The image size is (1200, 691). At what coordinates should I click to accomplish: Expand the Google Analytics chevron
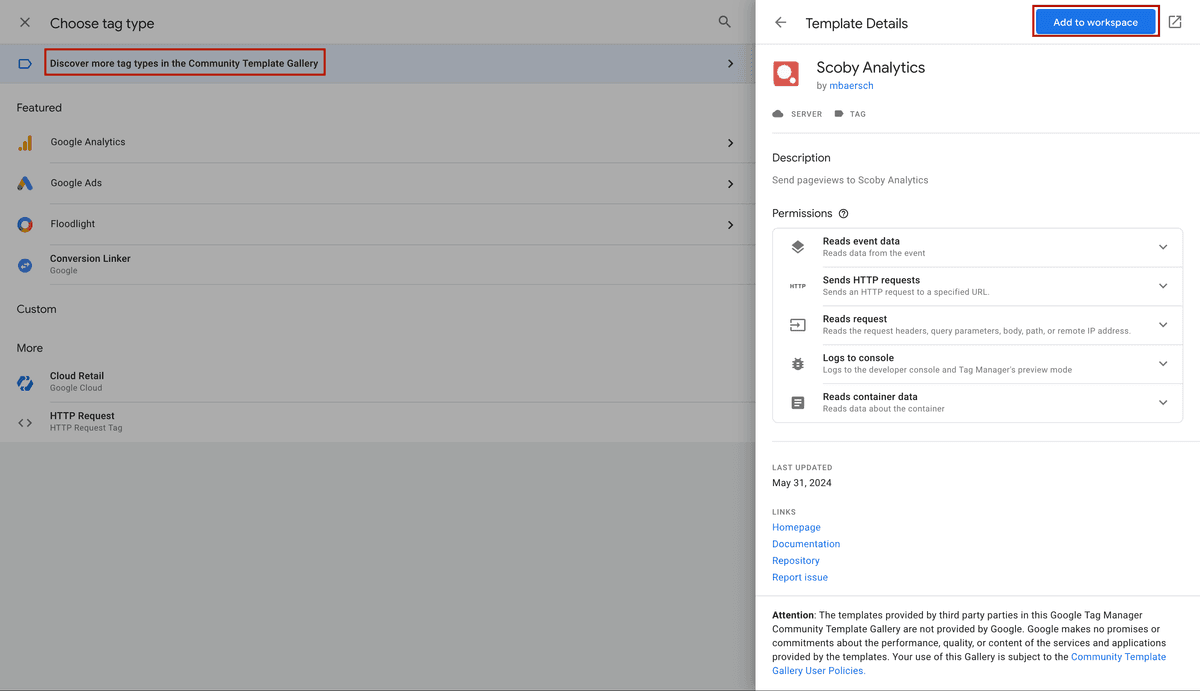click(731, 143)
